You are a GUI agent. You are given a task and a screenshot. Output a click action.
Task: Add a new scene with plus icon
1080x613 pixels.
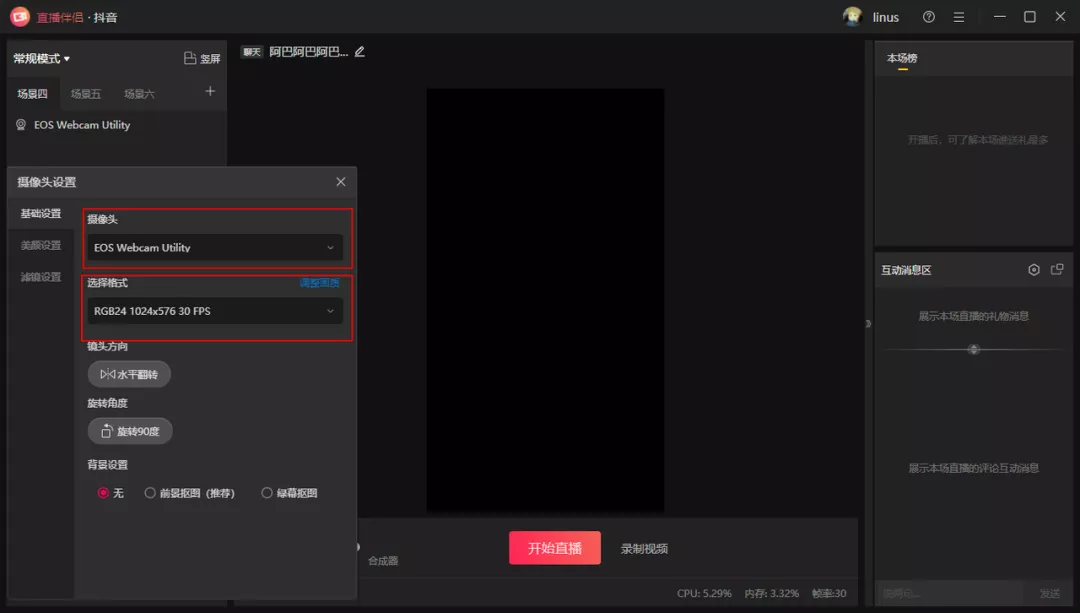(x=210, y=91)
